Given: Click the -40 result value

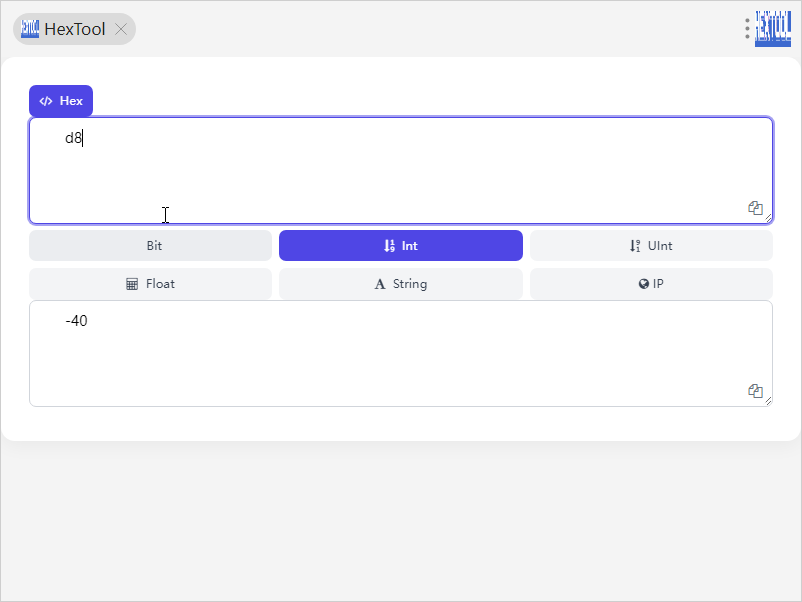Looking at the screenshot, I should tap(76, 321).
